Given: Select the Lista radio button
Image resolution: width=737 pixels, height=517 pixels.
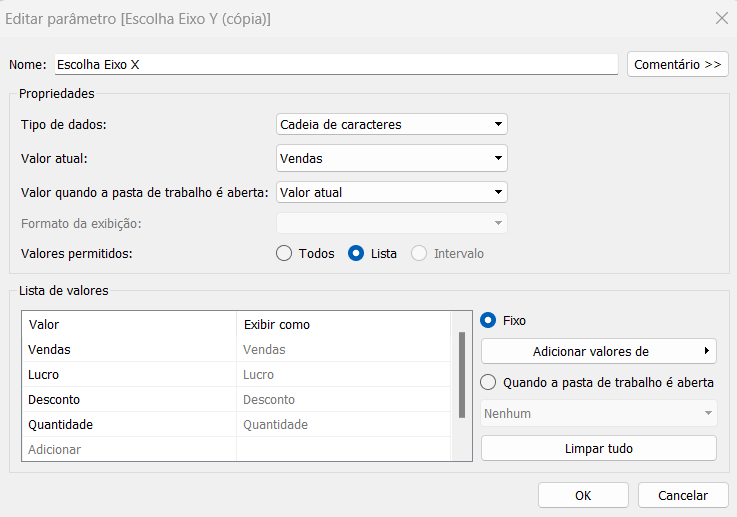Looking at the screenshot, I should (356, 253).
